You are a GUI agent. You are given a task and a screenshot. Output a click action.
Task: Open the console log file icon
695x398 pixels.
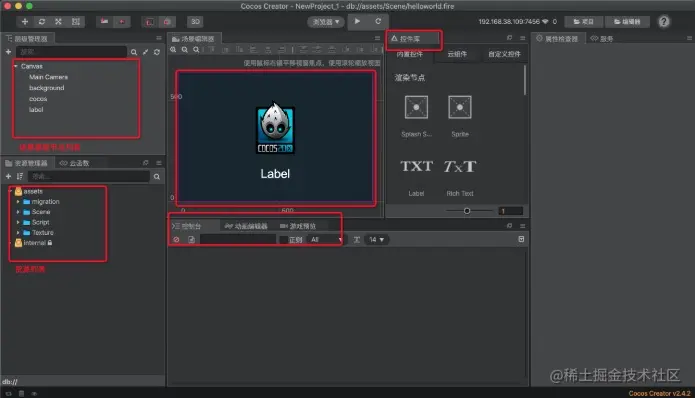[191, 240]
